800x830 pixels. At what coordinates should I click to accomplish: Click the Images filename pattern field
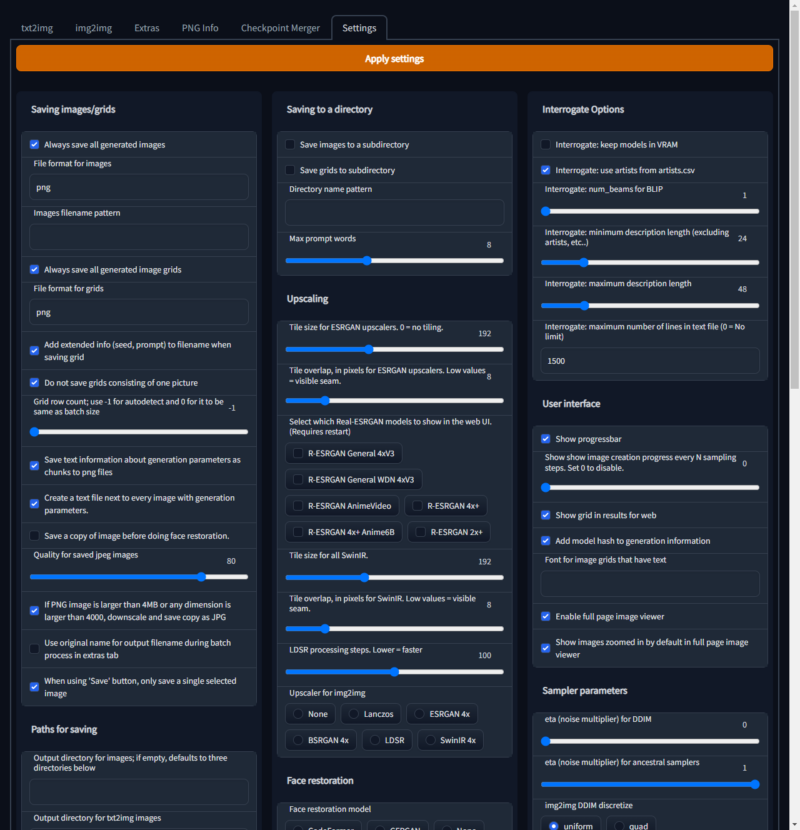pos(139,237)
